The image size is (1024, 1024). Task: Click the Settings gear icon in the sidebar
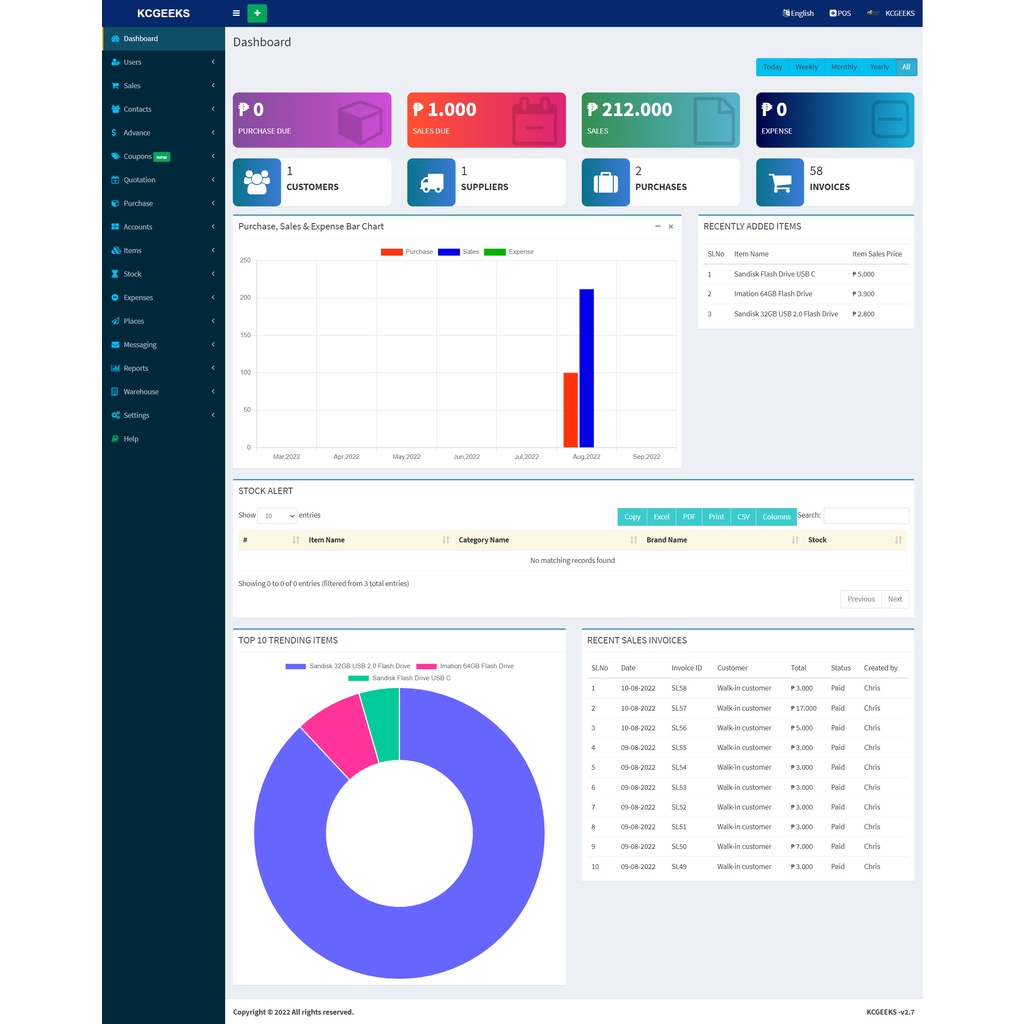tap(117, 415)
